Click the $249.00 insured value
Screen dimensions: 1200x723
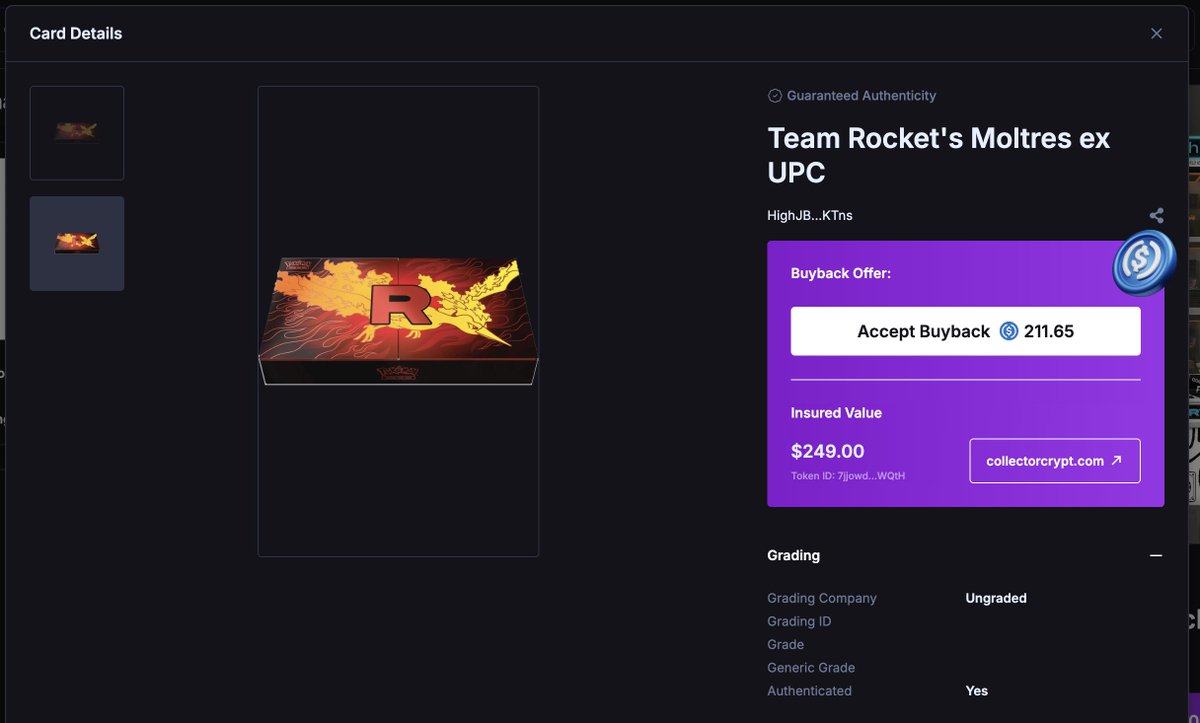point(828,451)
